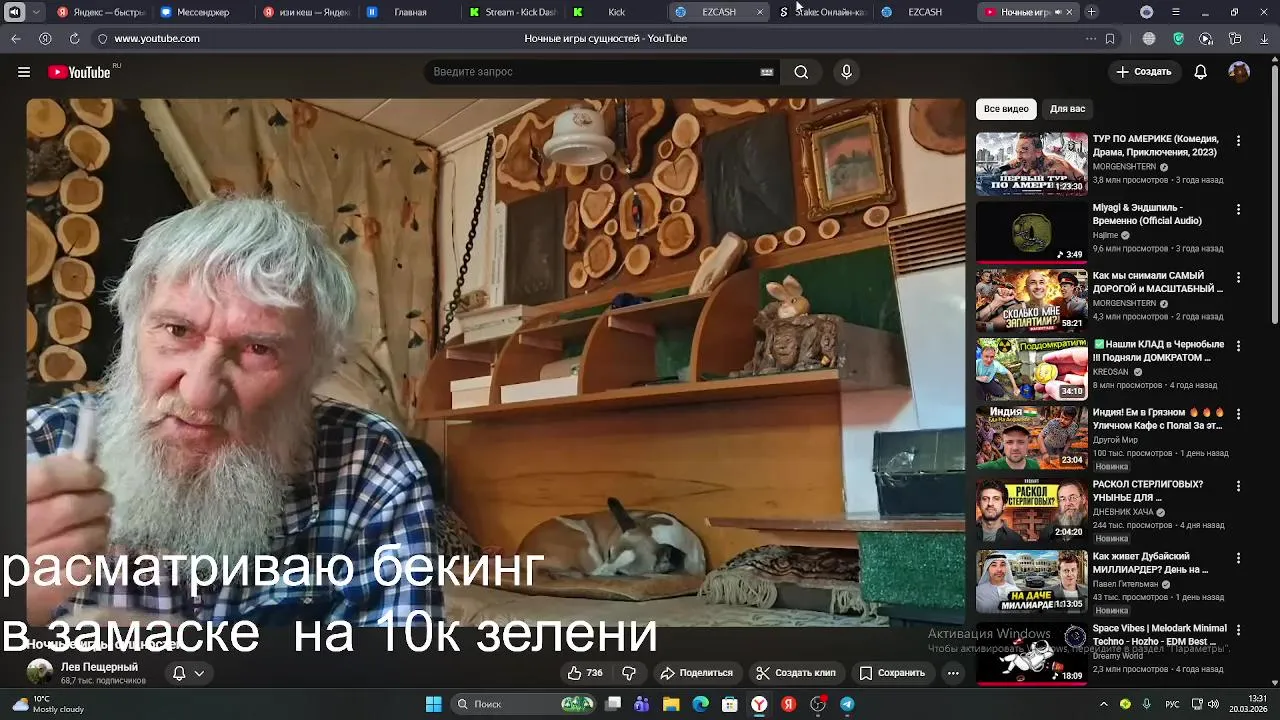
Task: Switch to the Мессенджер tab
Action: (202, 12)
